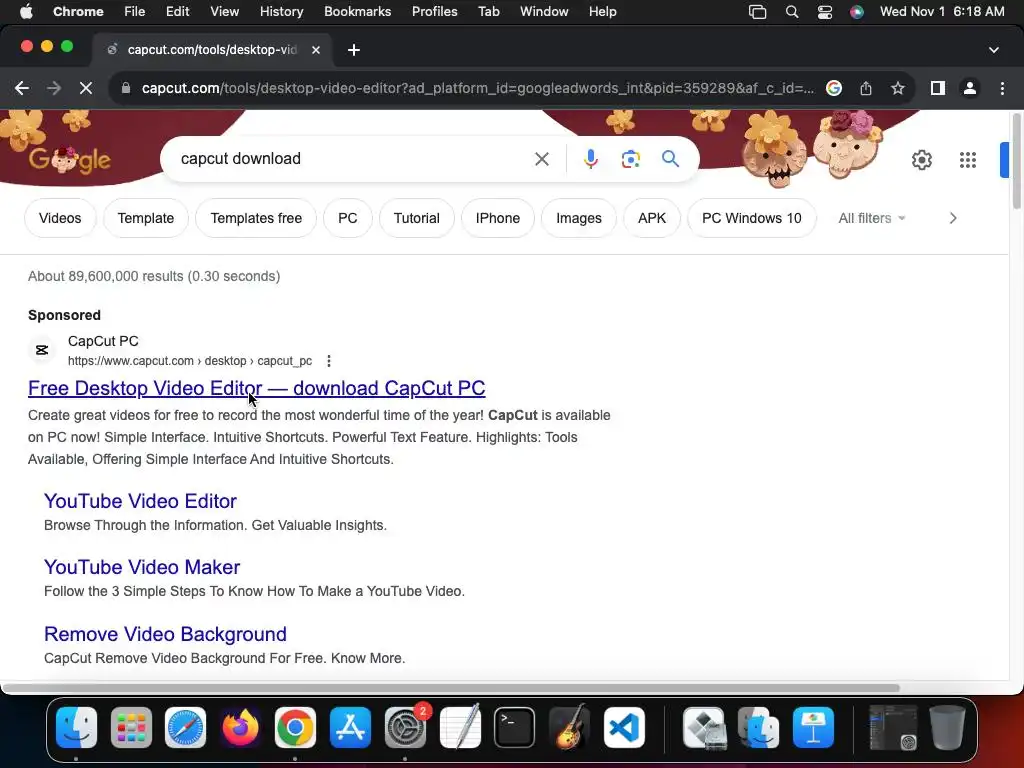
Task: Click the Google doodle logo
Action: click(70, 159)
